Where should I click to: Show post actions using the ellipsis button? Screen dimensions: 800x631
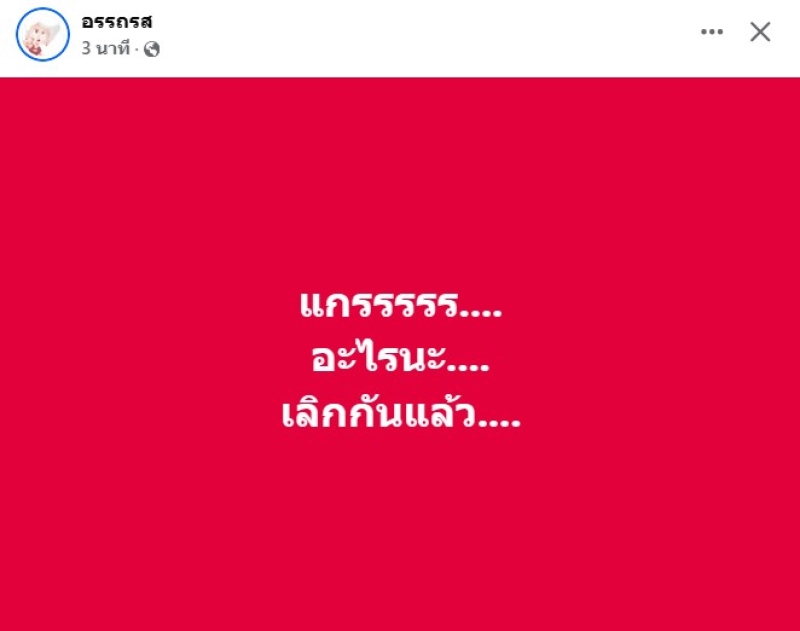[712, 32]
